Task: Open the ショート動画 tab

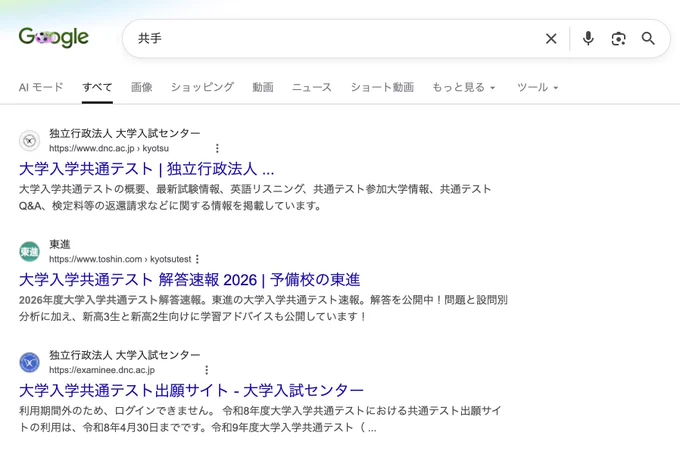Action: pos(382,87)
